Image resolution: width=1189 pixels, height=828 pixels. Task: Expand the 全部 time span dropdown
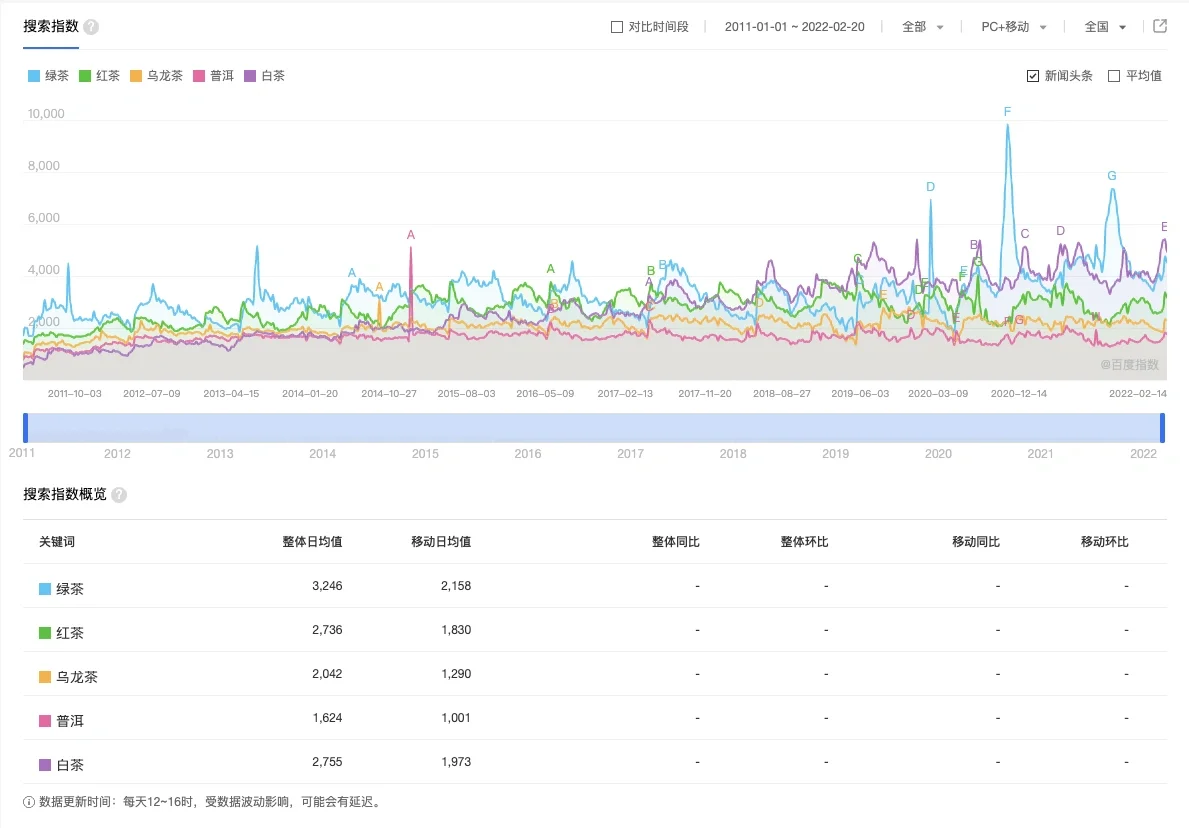[922, 27]
